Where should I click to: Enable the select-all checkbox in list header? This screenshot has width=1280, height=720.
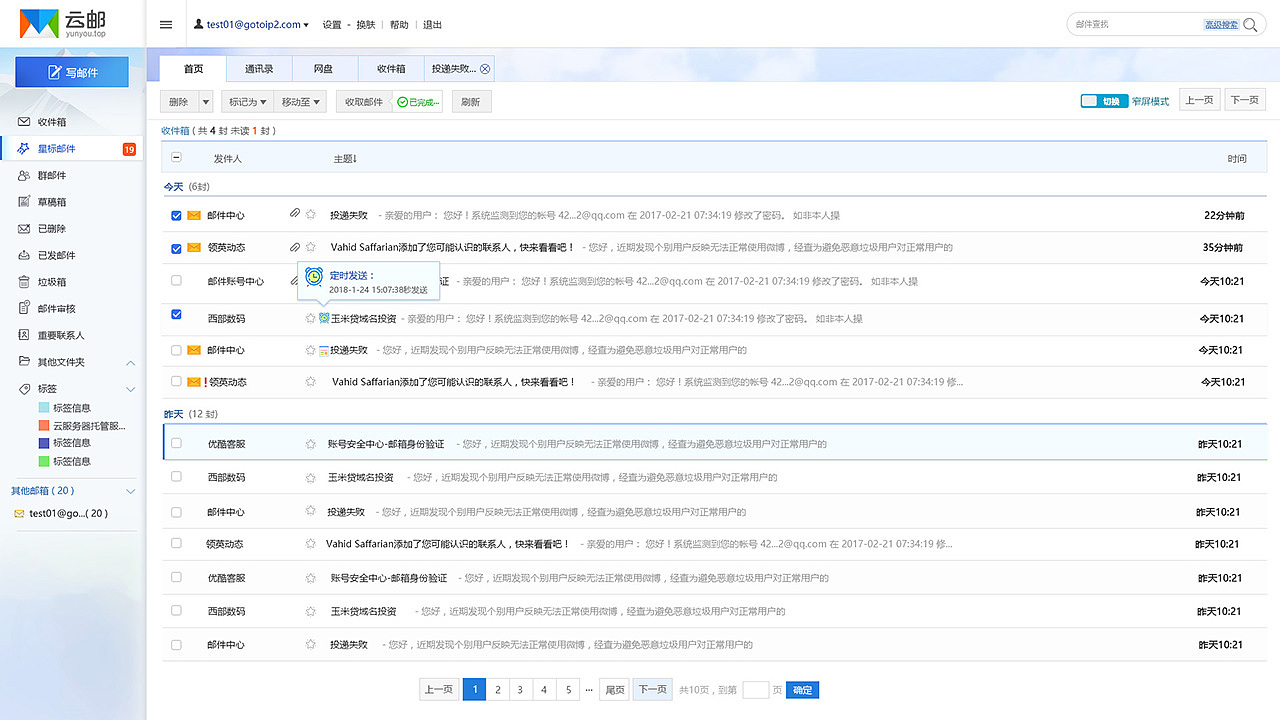[176, 157]
